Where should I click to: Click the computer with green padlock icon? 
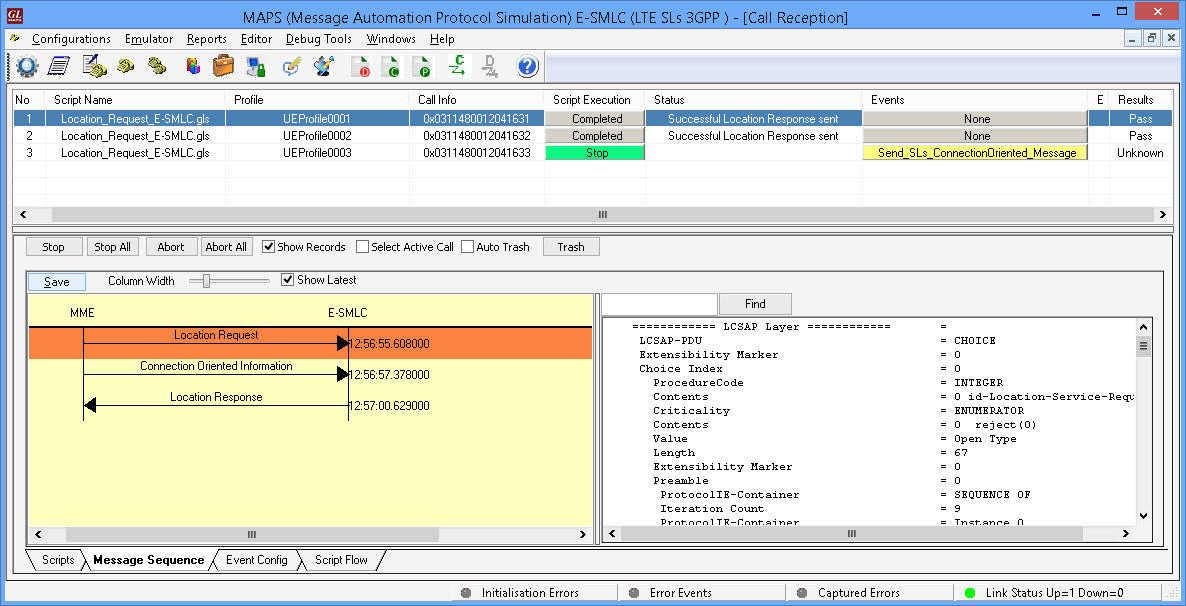(x=256, y=67)
